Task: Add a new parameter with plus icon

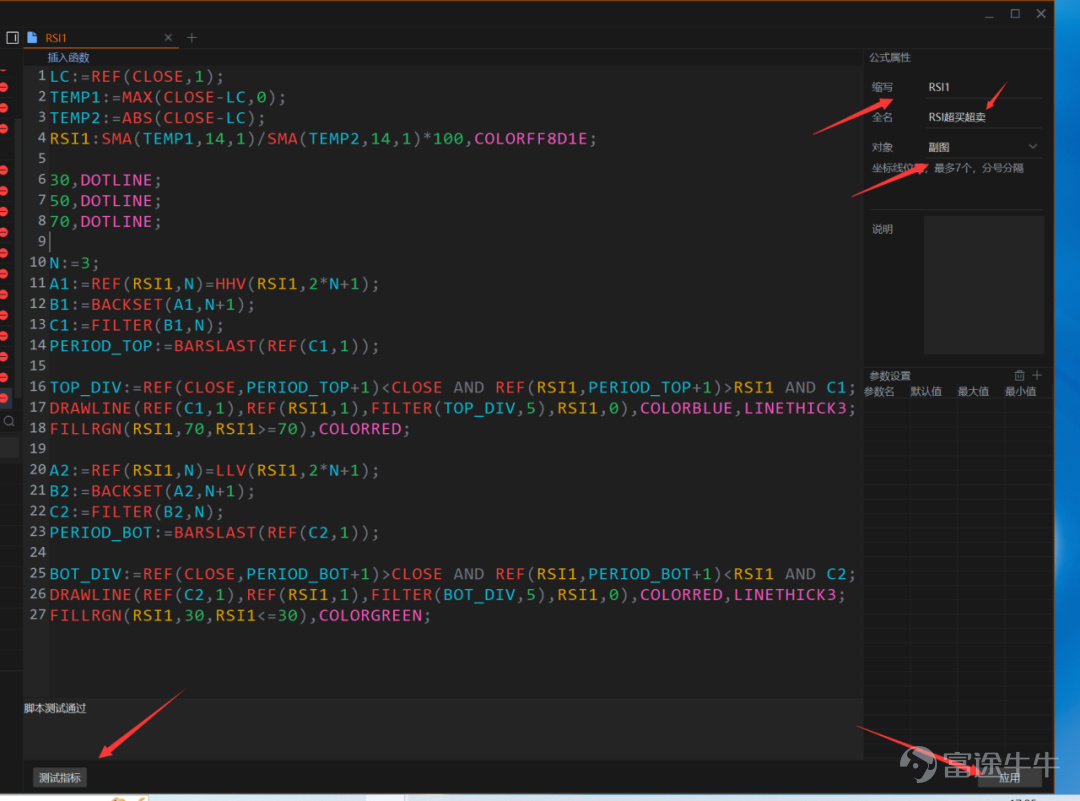Action: tap(1037, 375)
